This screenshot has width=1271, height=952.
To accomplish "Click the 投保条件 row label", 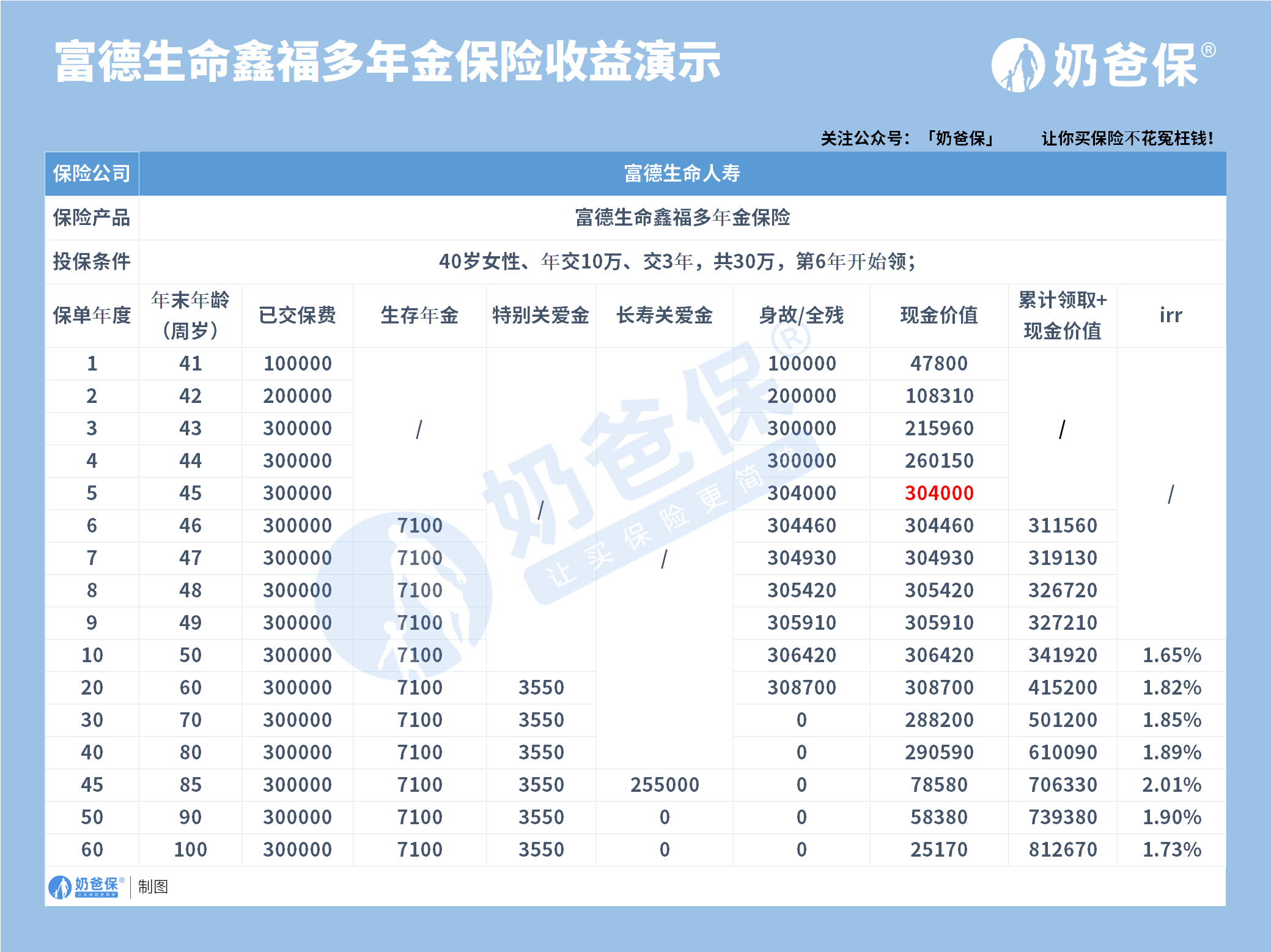I will [x=92, y=262].
